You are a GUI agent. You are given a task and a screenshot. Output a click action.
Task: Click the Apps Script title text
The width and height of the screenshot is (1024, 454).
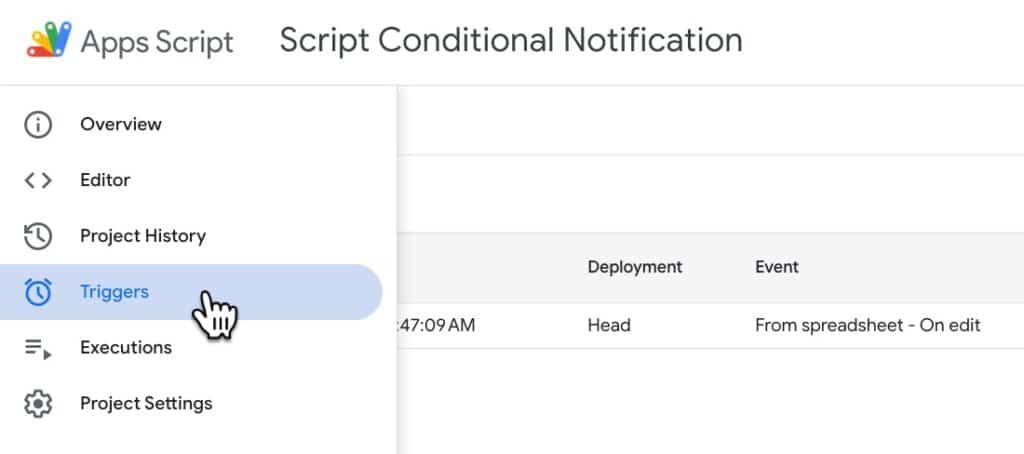[x=157, y=42]
